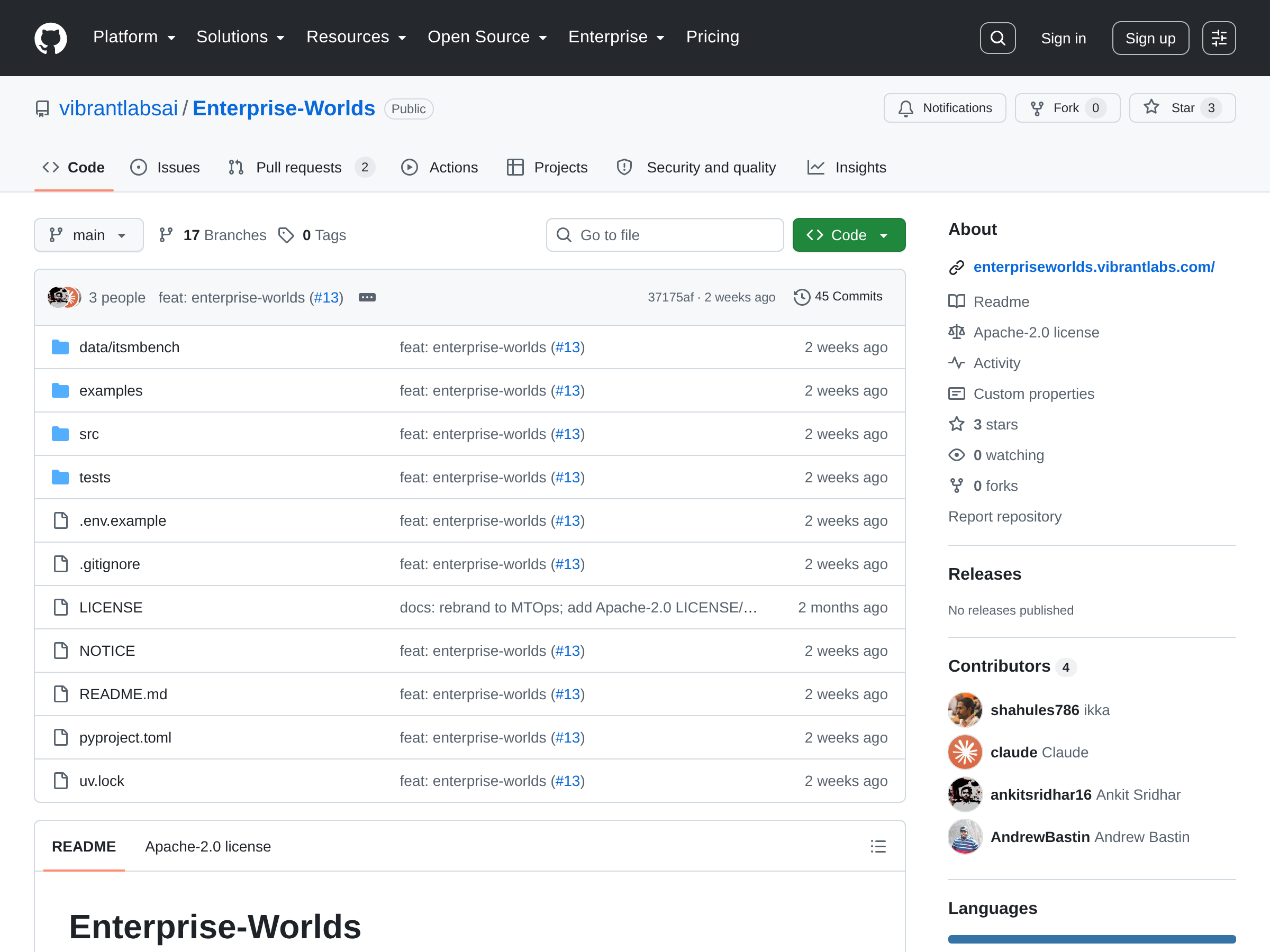1270x952 pixels.
Task: Open the src folder
Action: 89,434
